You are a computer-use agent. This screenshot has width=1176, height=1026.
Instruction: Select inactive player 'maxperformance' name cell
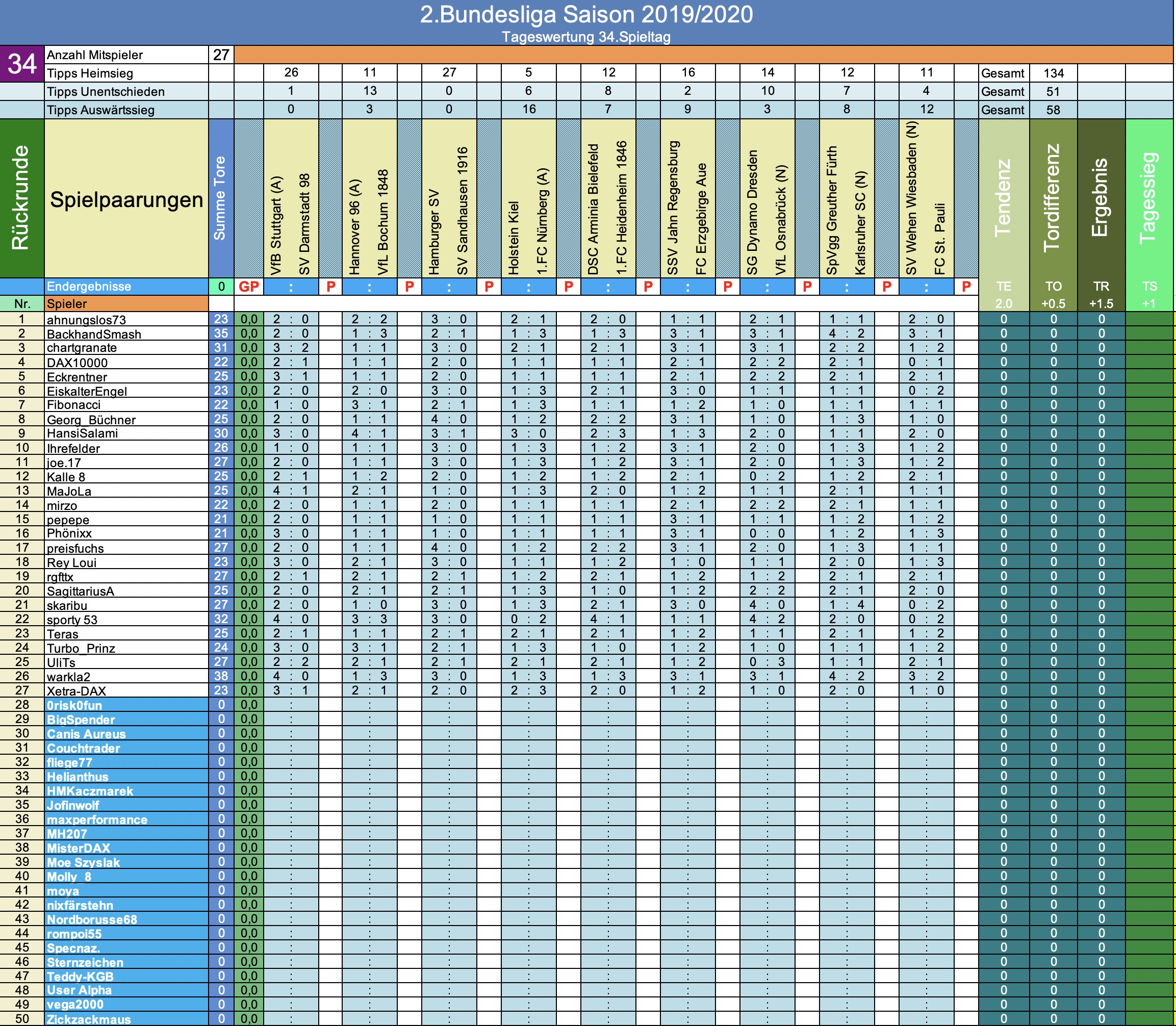coord(126,819)
